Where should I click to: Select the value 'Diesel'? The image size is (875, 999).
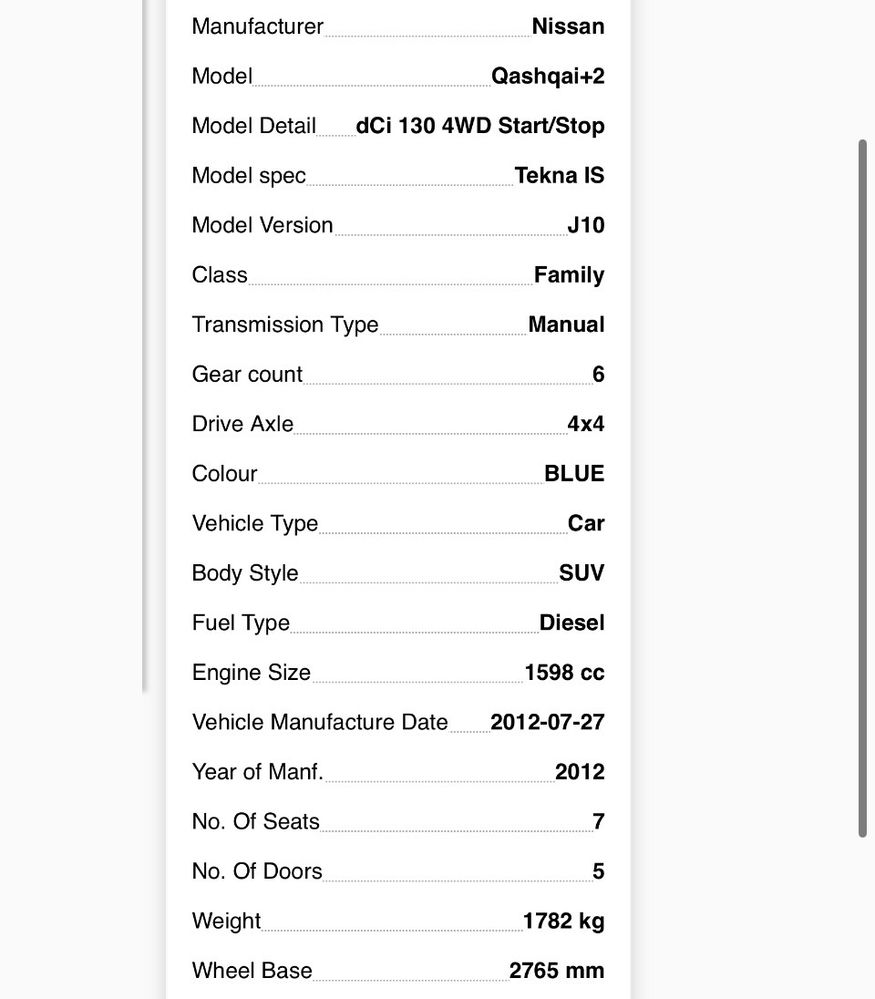point(572,622)
